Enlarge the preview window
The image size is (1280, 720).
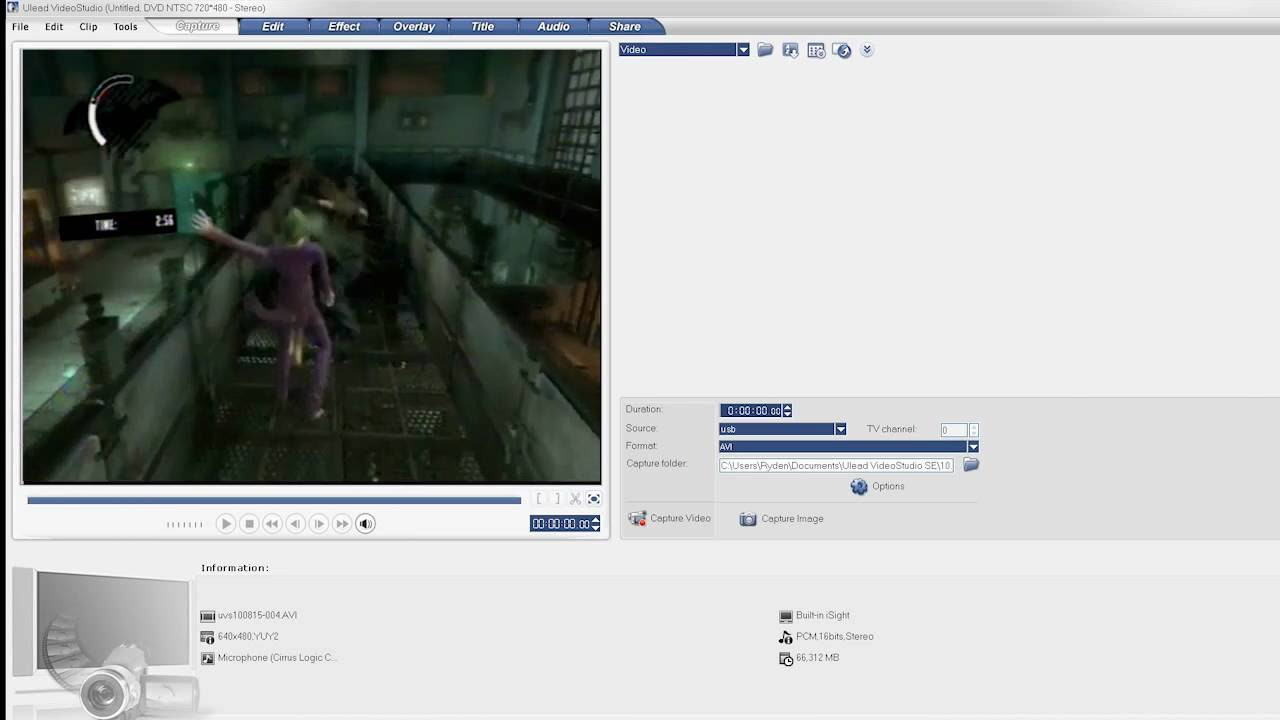coord(593,499)
